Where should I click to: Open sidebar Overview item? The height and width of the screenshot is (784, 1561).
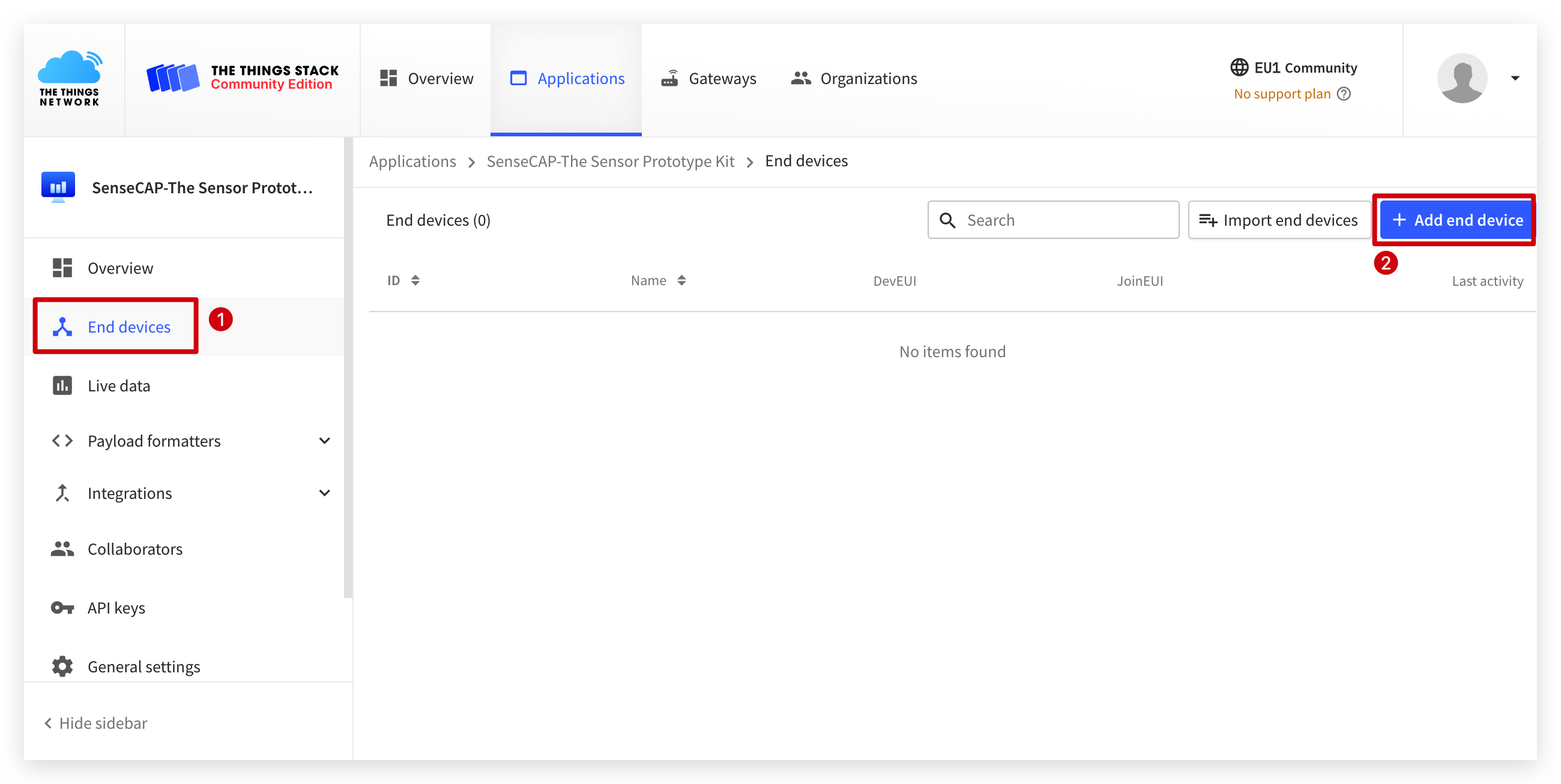click(x=184, y=268)
